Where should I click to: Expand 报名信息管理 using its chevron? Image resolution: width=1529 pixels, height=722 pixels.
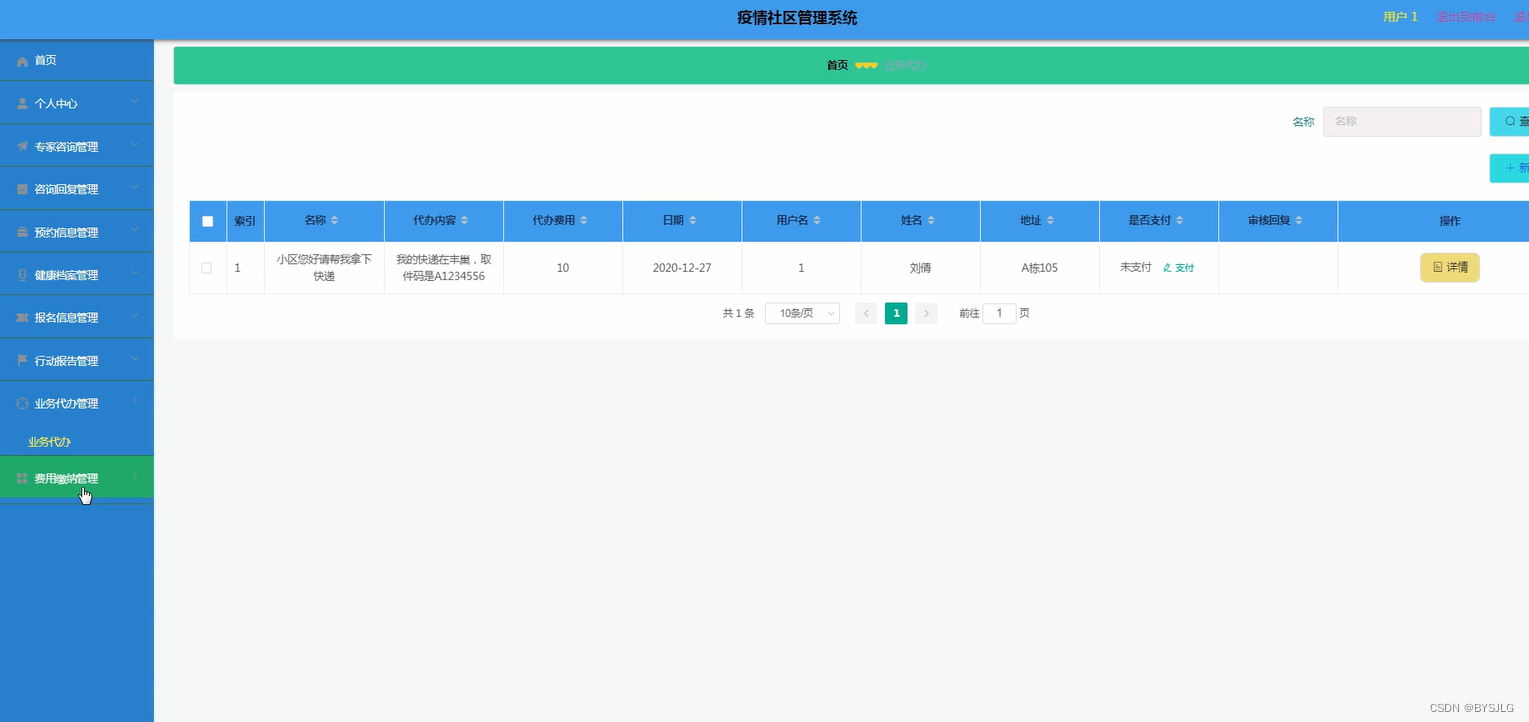point(135,317)
